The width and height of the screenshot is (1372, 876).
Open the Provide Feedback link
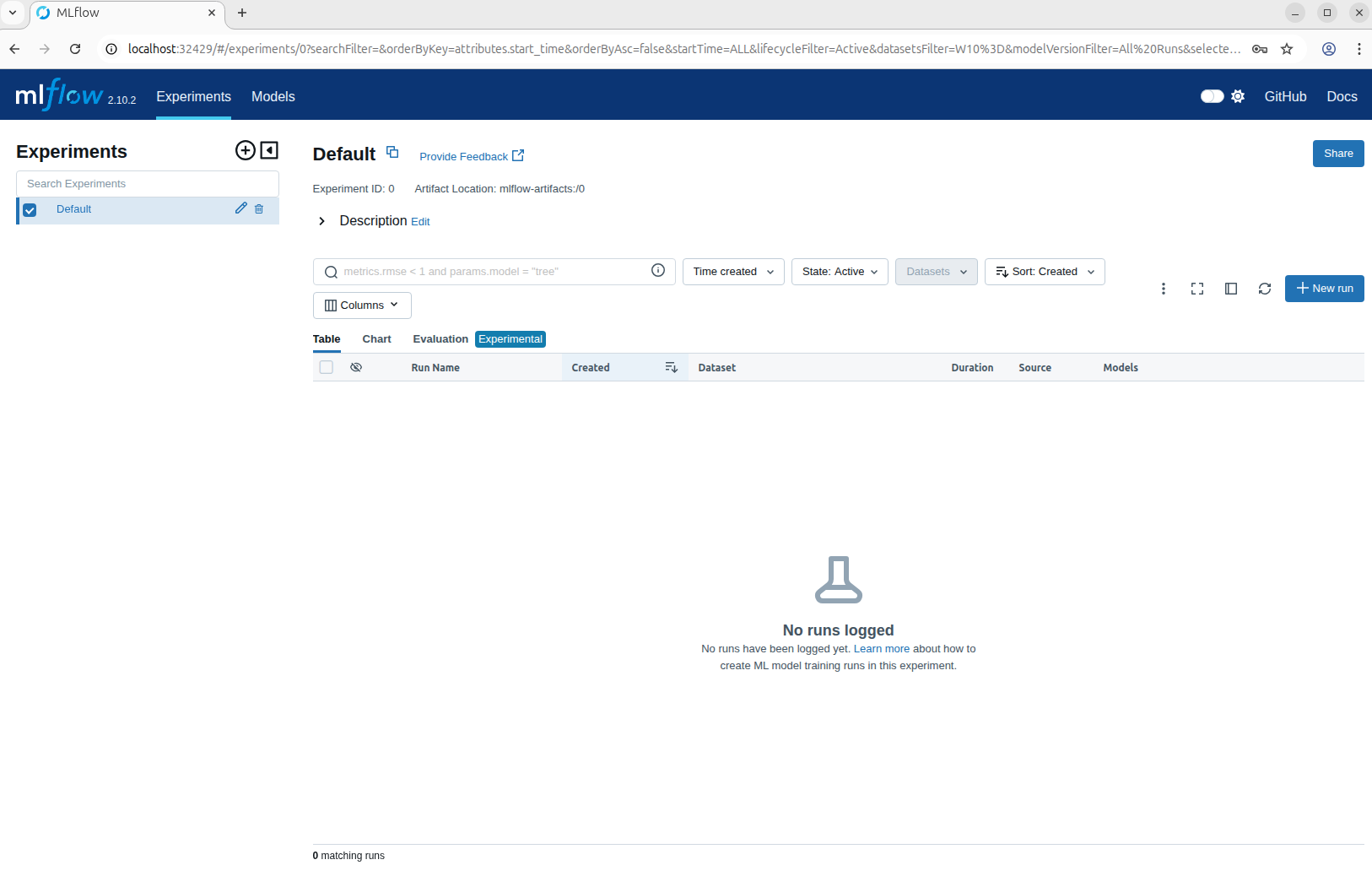[x=472, y=156]
